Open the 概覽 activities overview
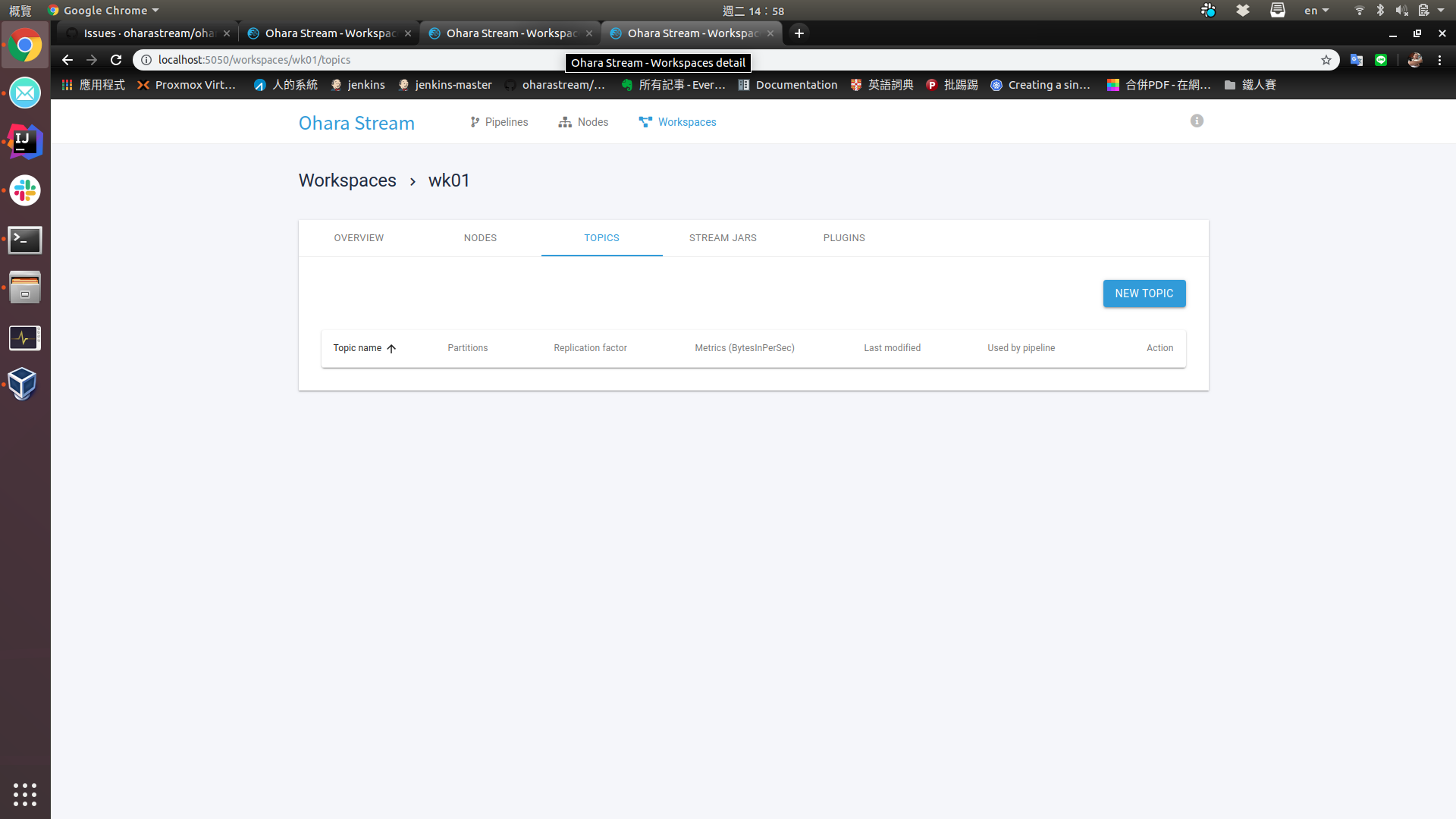The width and height of the screenshot is (1456, 819). 20,11
